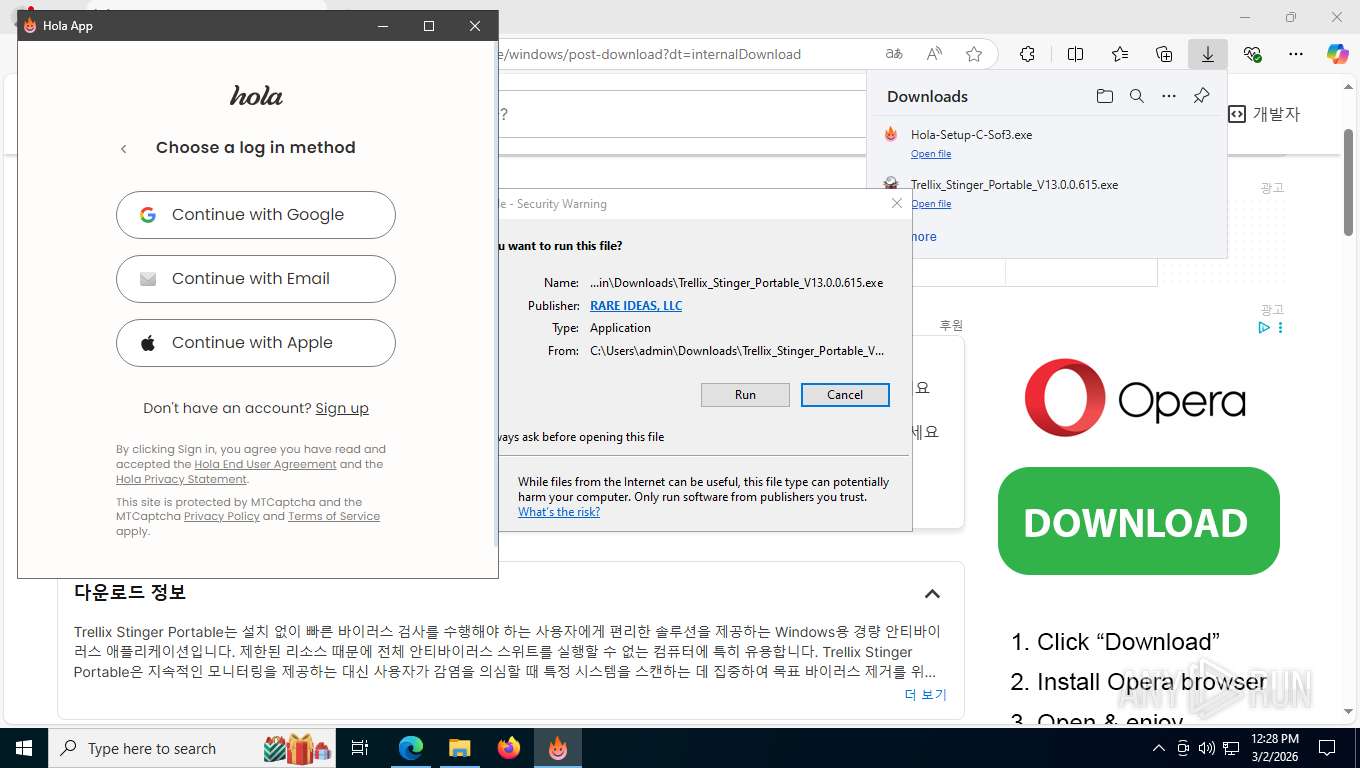
Task: Toggle Edge split screen icon
Action: [1076, 54]
